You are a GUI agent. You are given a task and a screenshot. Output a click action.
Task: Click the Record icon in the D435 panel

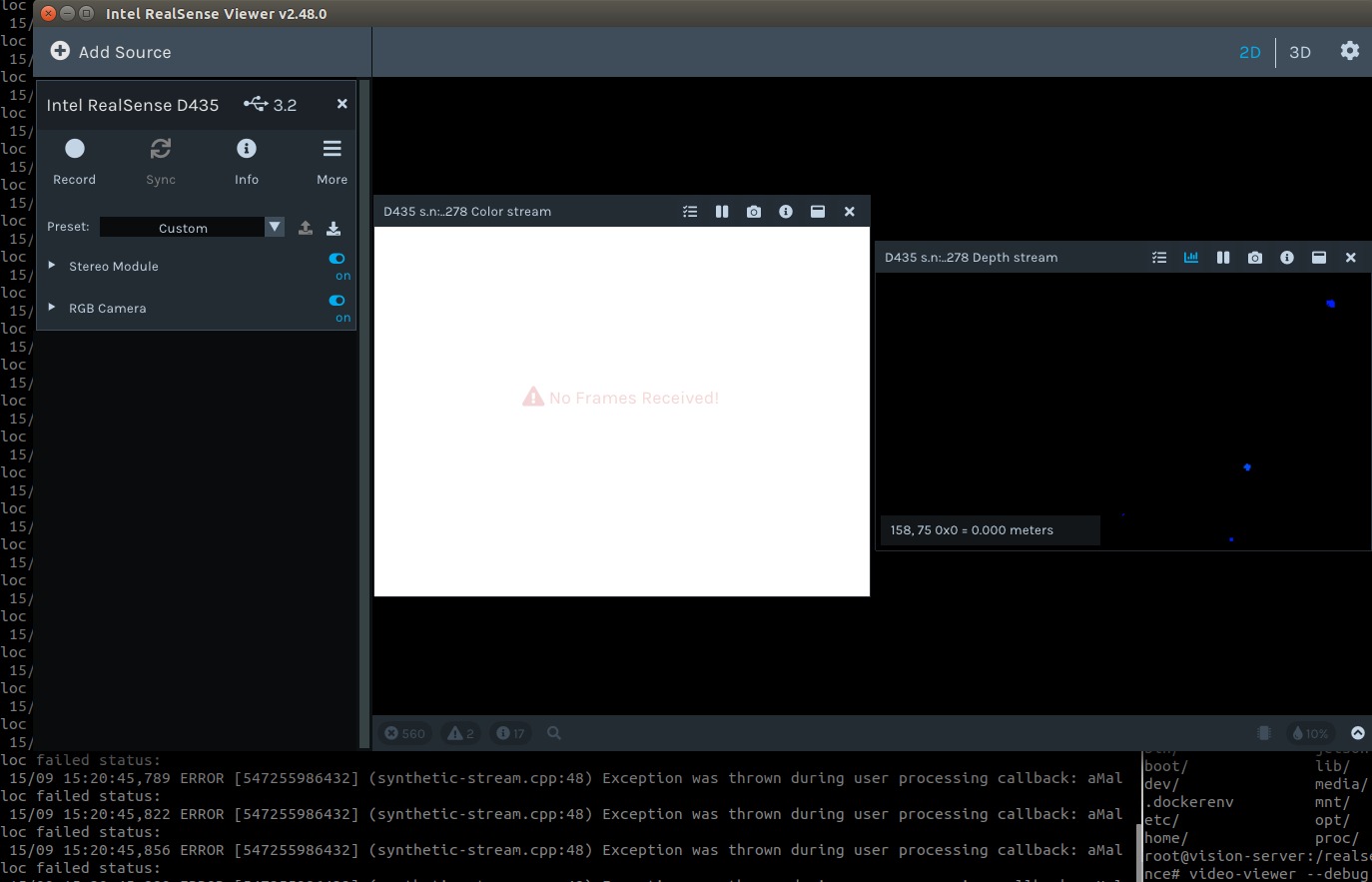click(x=74, y=148)
